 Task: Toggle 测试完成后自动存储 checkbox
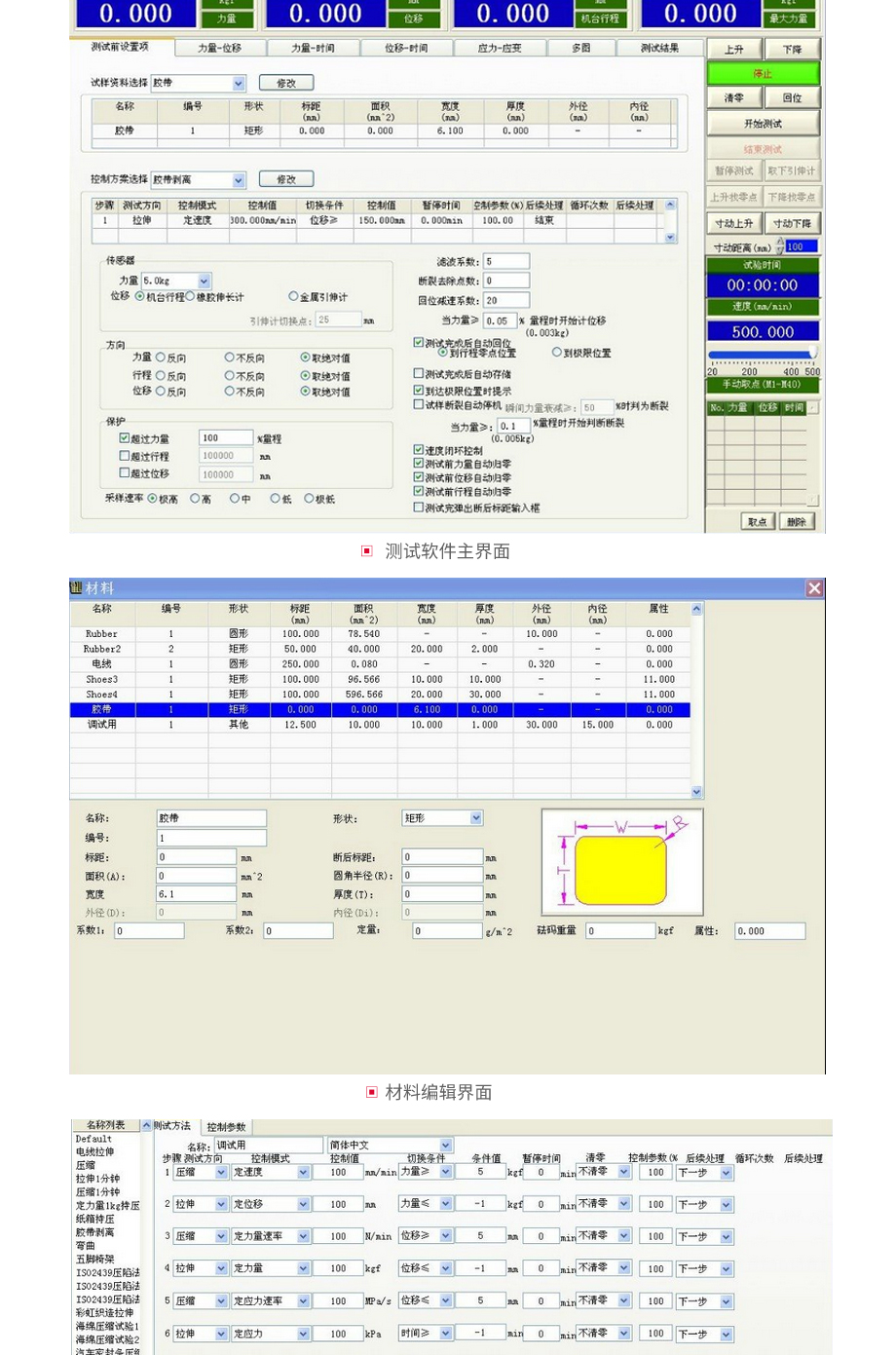point(419,373)
